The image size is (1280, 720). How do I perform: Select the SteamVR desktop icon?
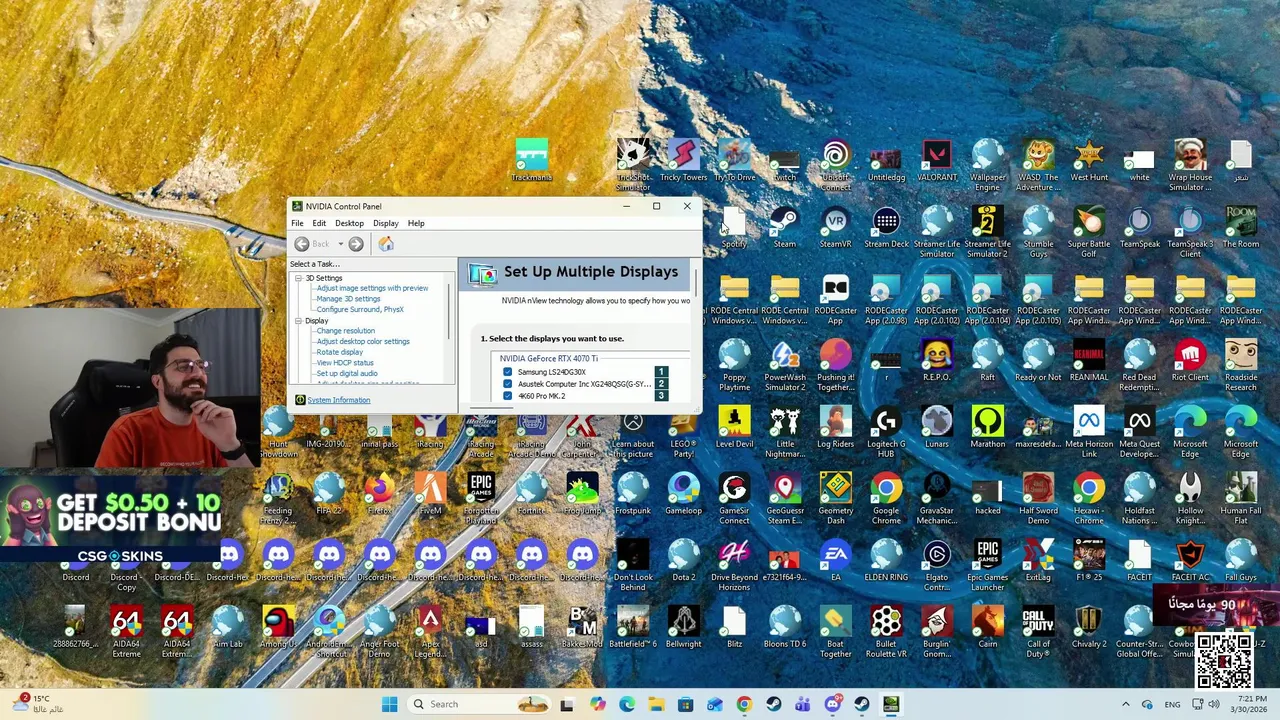[835, 227]
